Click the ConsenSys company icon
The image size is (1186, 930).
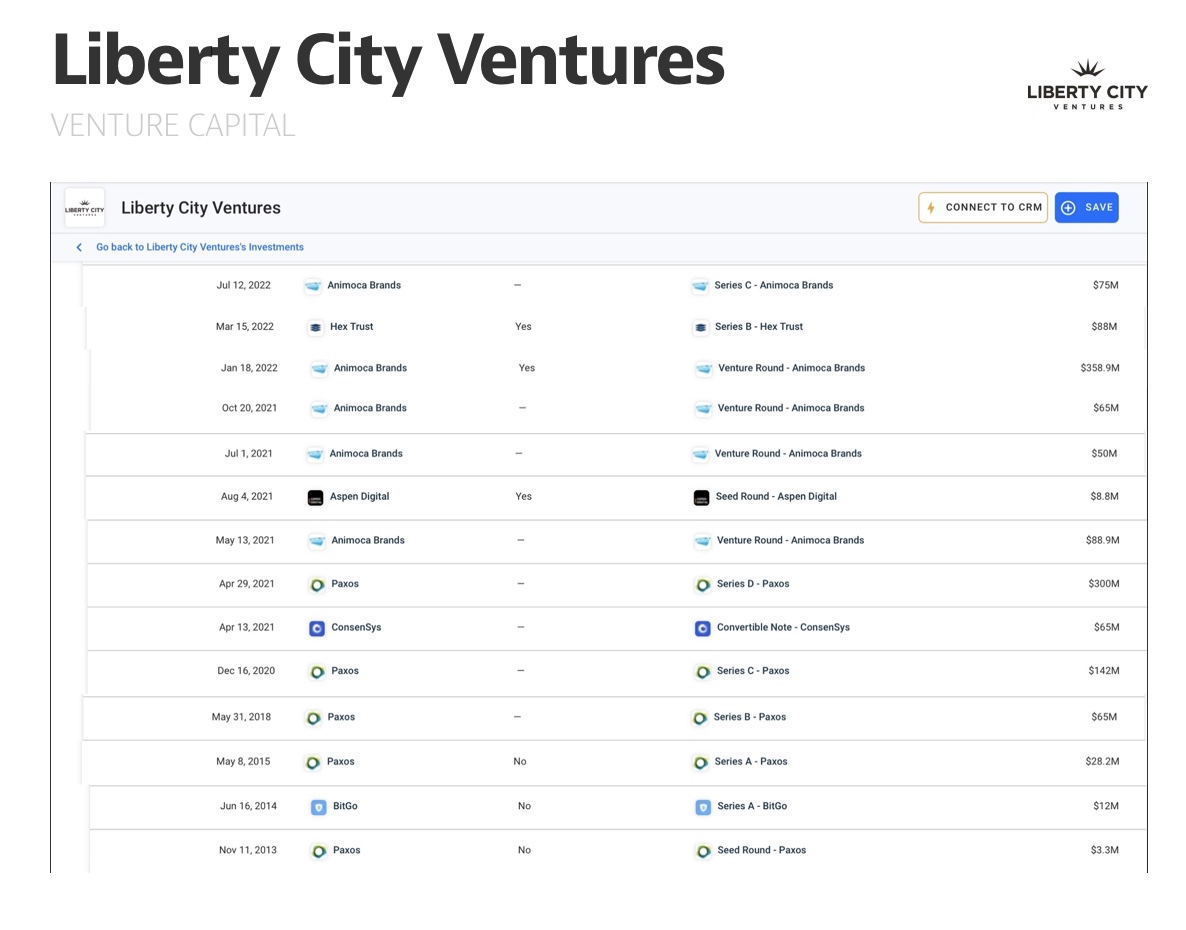[x=317, y=628]
